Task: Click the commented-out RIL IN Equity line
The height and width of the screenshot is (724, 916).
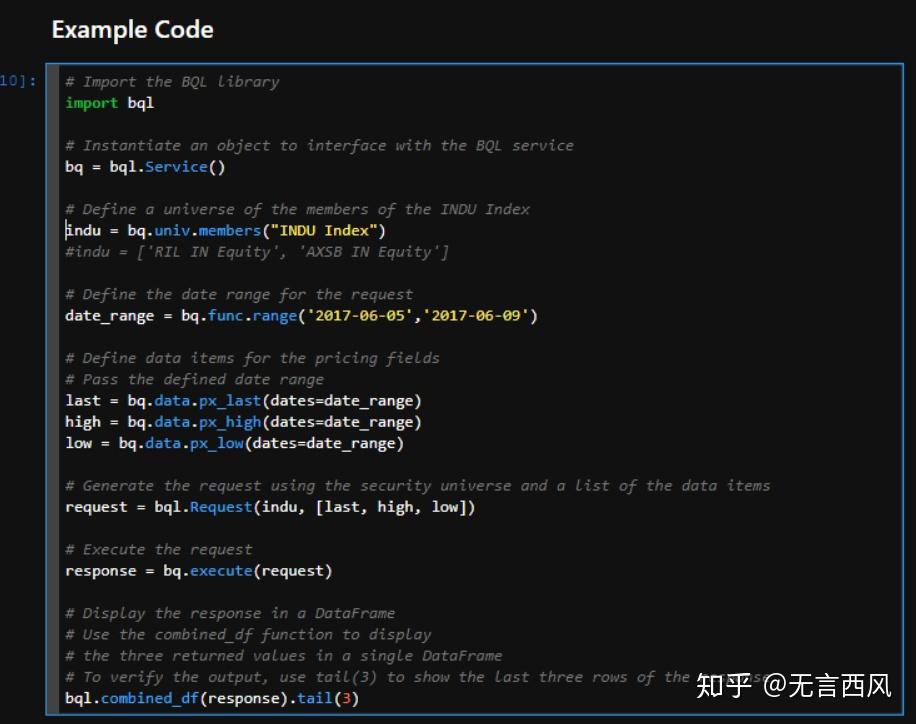Action: click(256, 252)
